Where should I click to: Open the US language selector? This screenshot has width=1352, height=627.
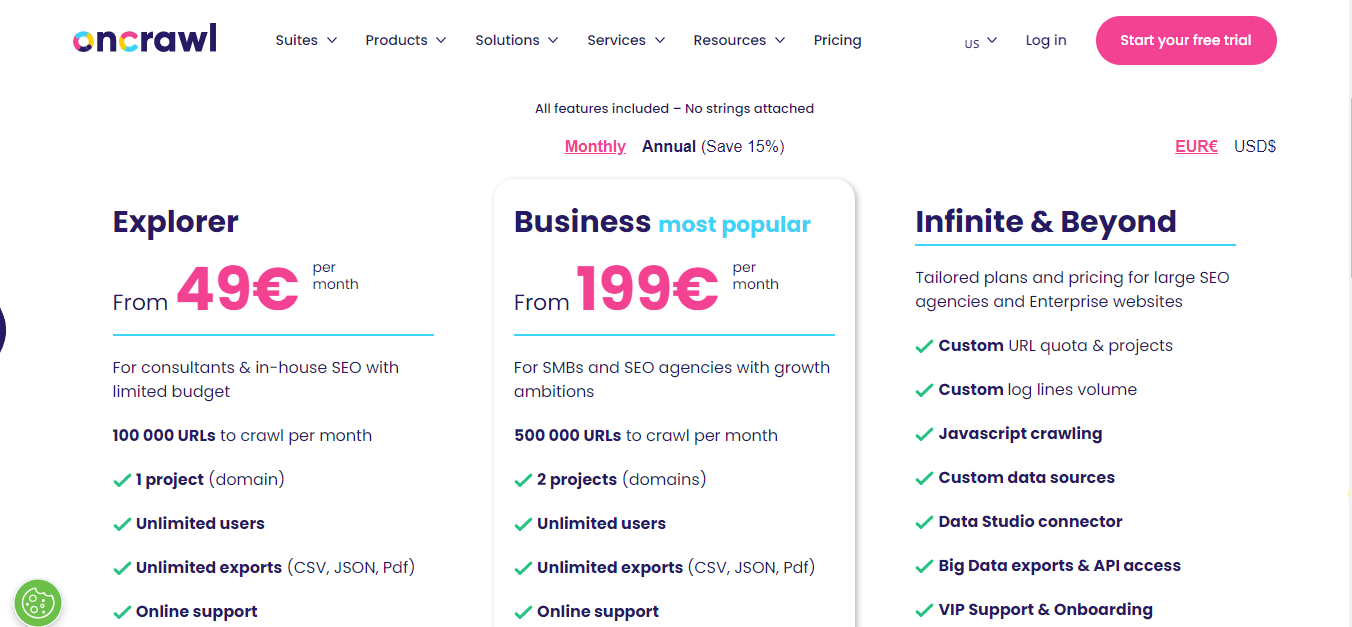pyautogui.click(x=980, y=42)
